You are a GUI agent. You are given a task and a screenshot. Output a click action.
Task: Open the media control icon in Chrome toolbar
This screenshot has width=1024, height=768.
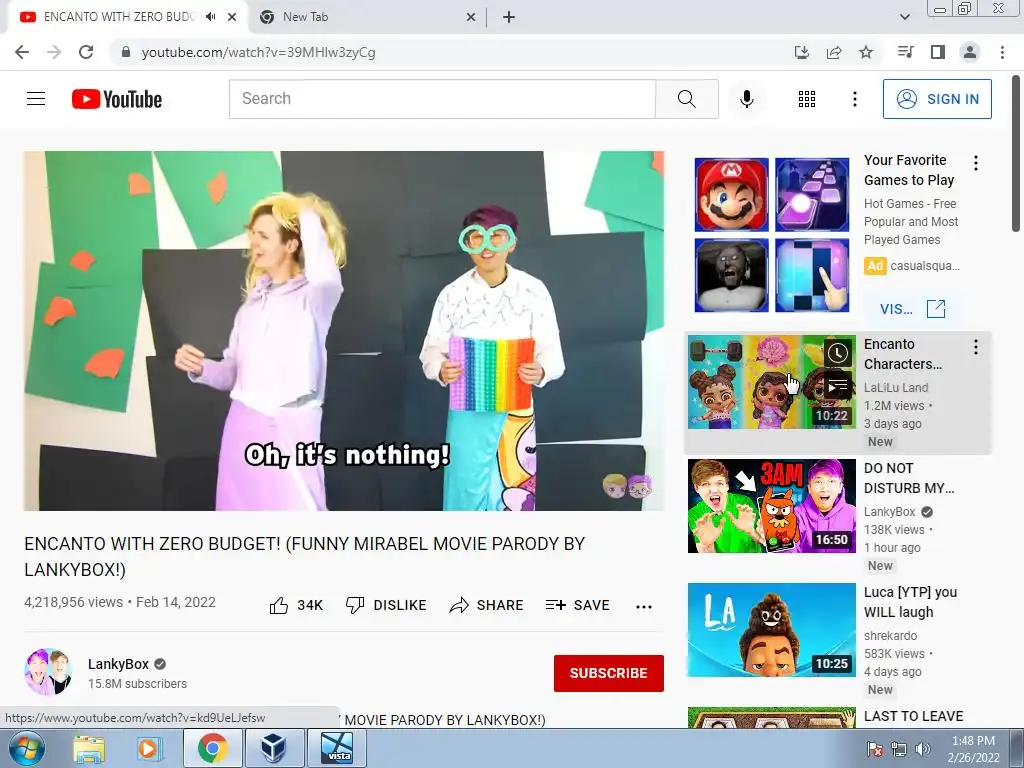[x=905, y=52]
